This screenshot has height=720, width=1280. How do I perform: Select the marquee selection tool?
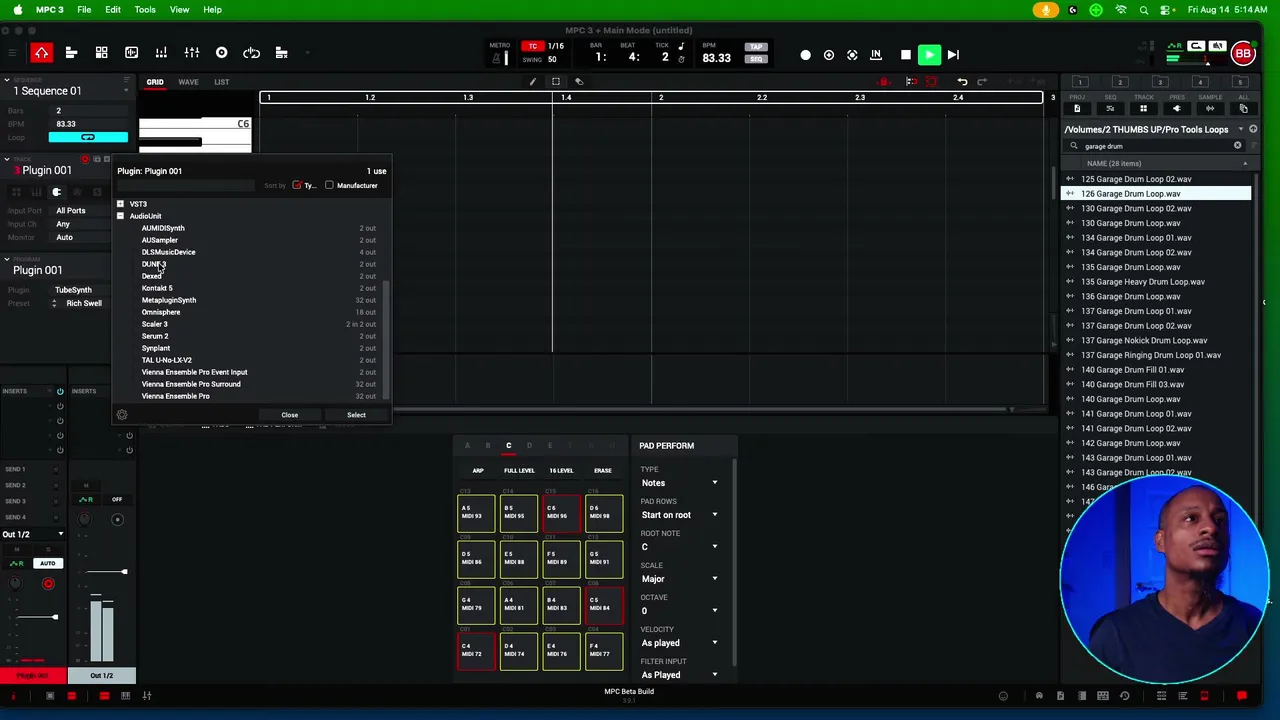tap(555, 82)
